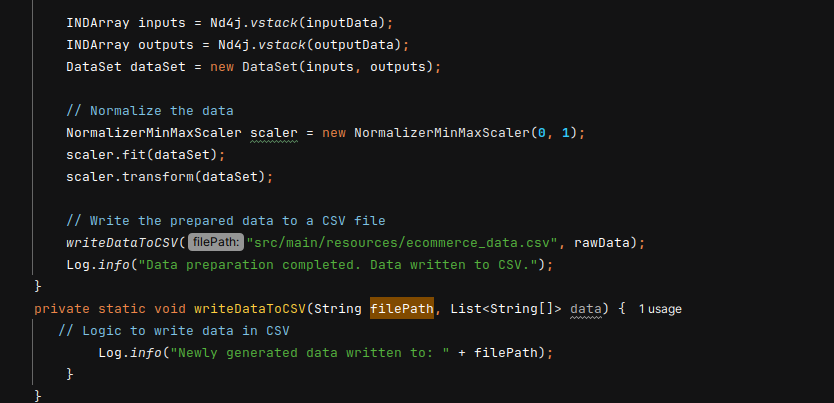This screenshot has height=403, width=834.
Task: Place cursor in the ecommerce_data.csv path string
Action: pos(406,242)
